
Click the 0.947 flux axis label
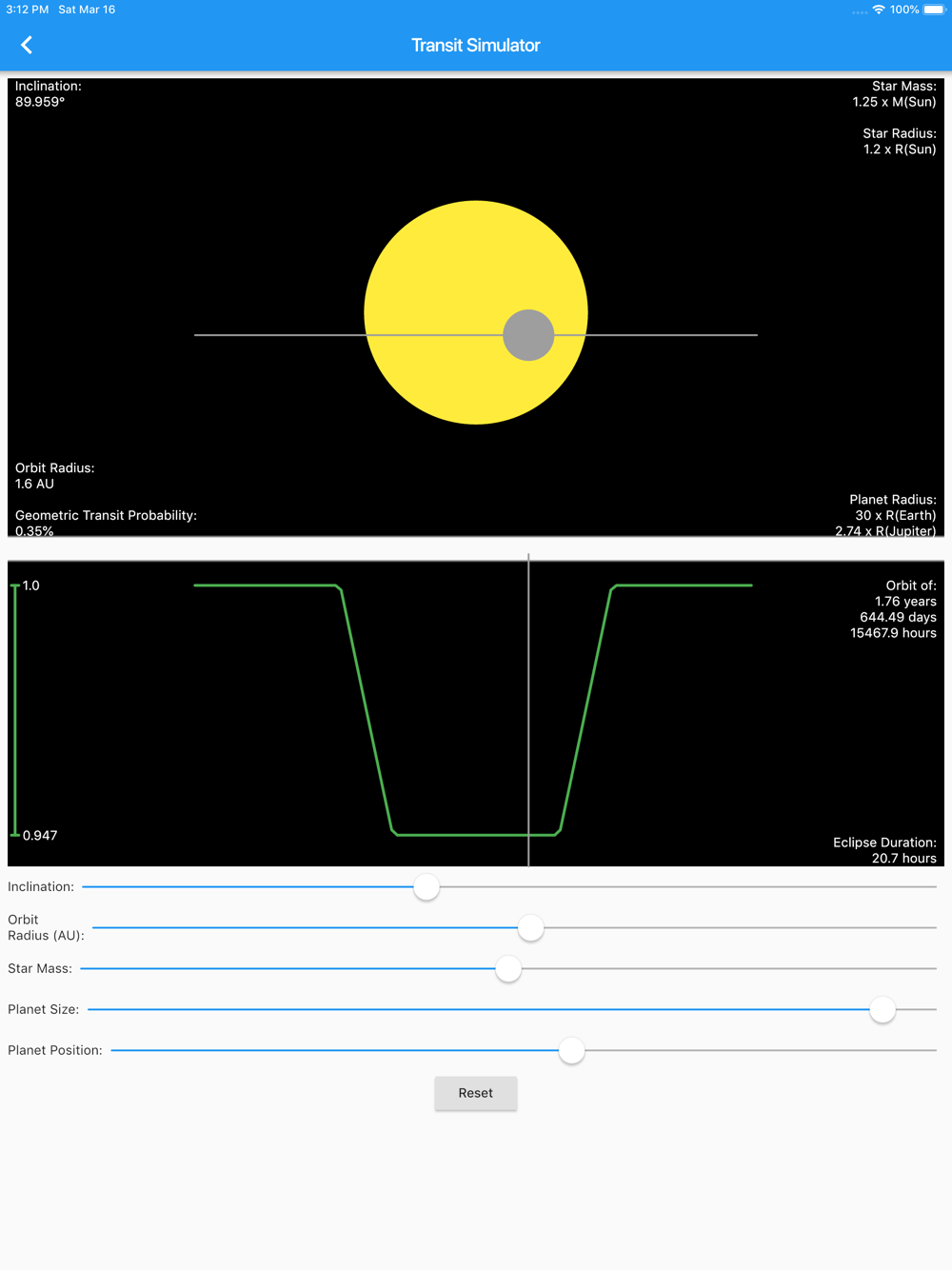click(x=40, y=836)
